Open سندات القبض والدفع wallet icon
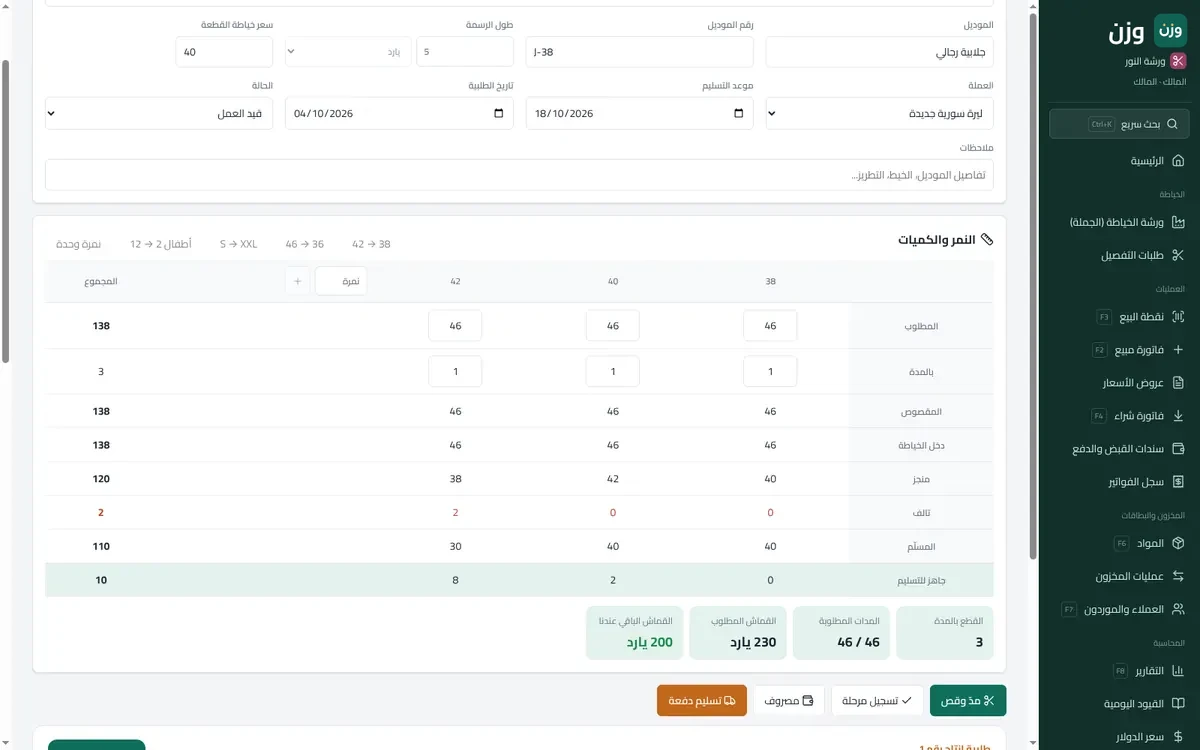This screenshot has height=750, width=1200. pos(1178,449)
